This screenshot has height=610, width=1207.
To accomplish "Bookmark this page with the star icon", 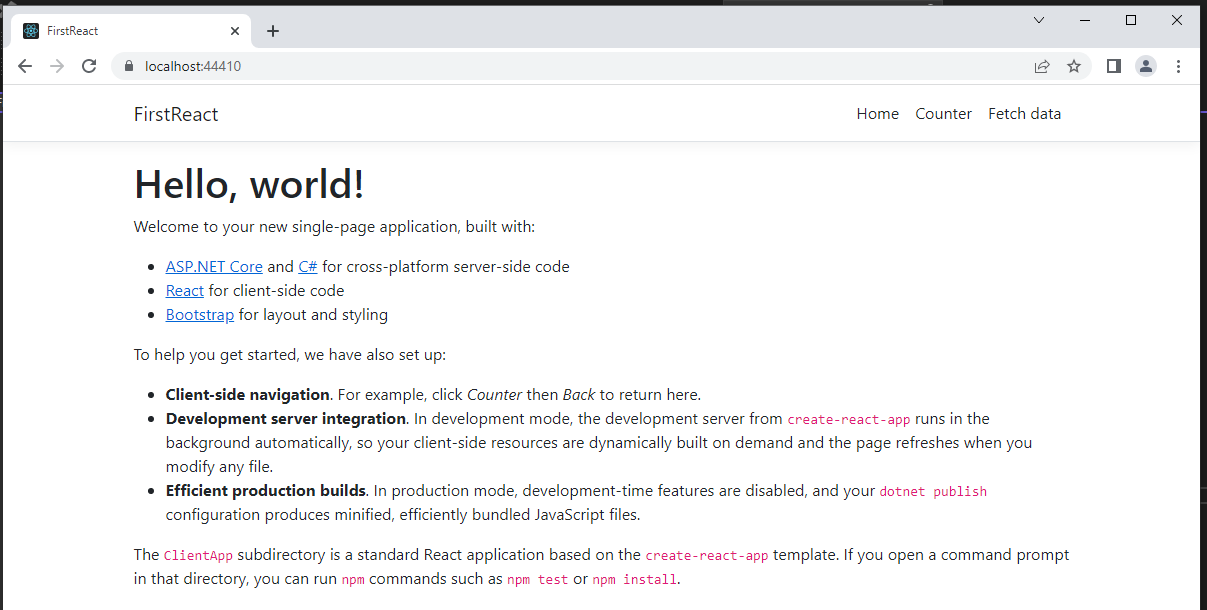I will coord(1074,66).
